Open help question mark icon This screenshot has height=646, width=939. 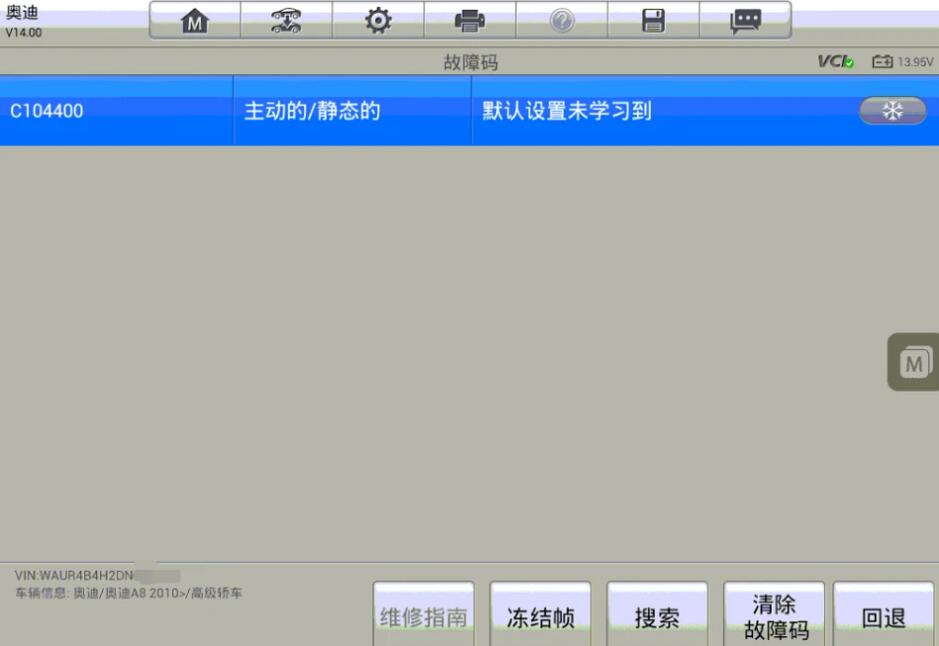pos(562,21)
